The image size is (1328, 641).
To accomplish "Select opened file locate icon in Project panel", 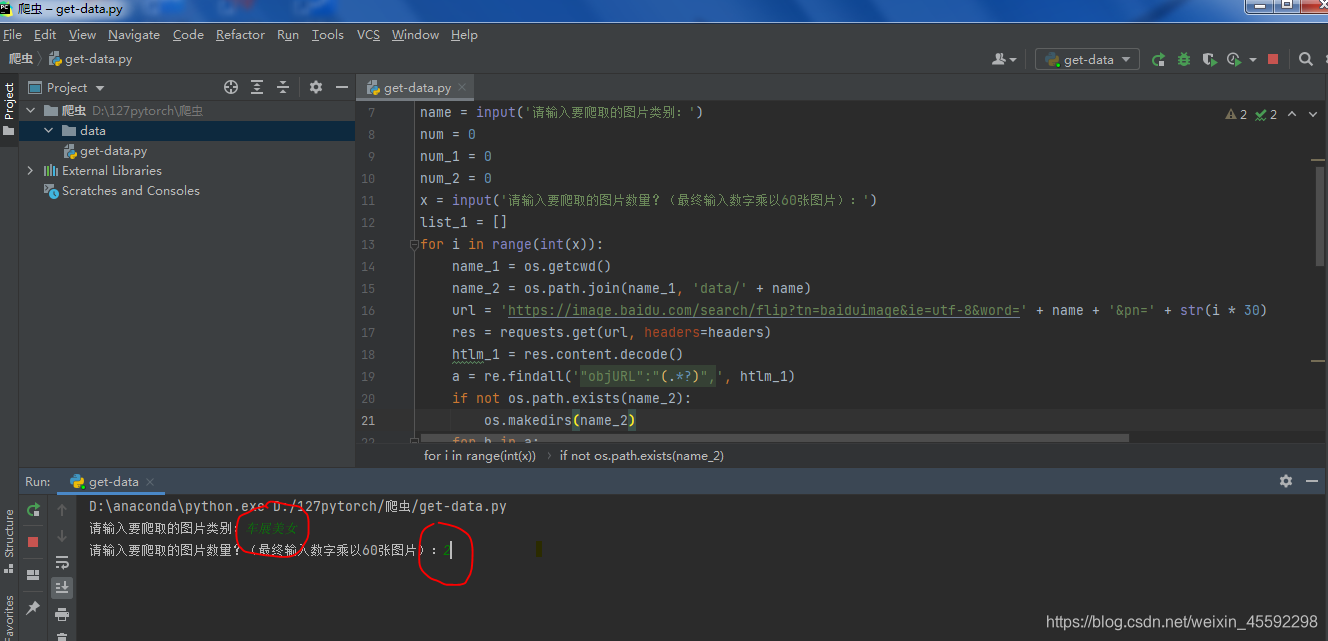I will click(x=231, y=87).
